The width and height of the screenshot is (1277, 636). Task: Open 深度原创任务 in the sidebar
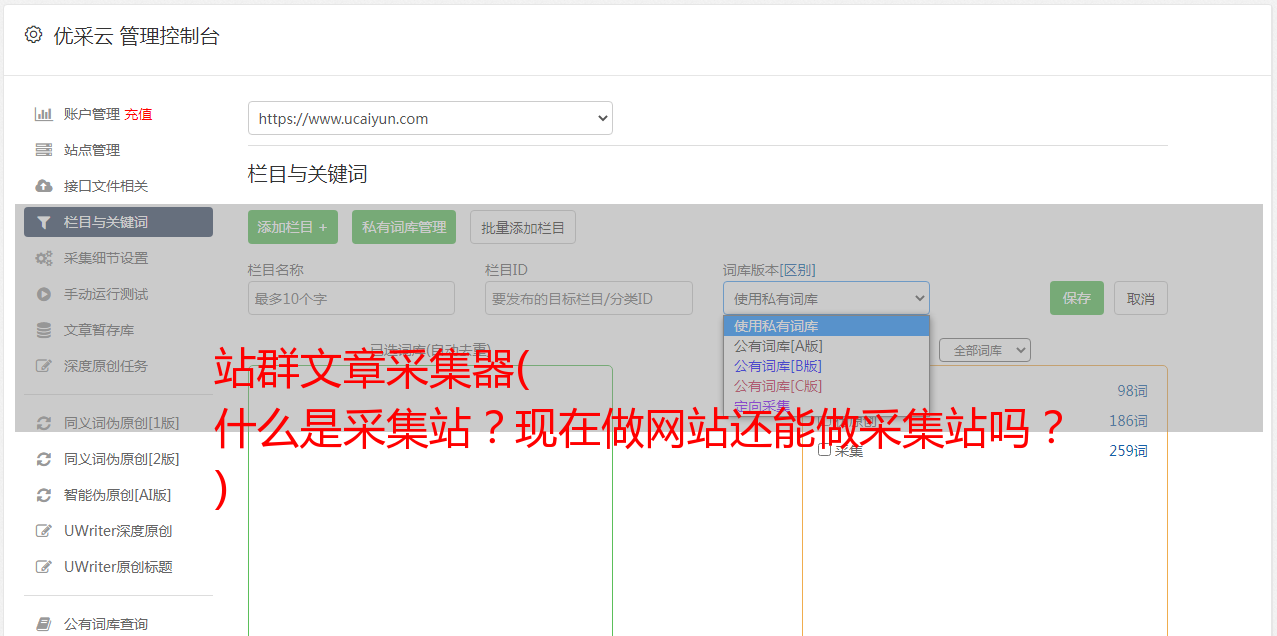point(105,366)
